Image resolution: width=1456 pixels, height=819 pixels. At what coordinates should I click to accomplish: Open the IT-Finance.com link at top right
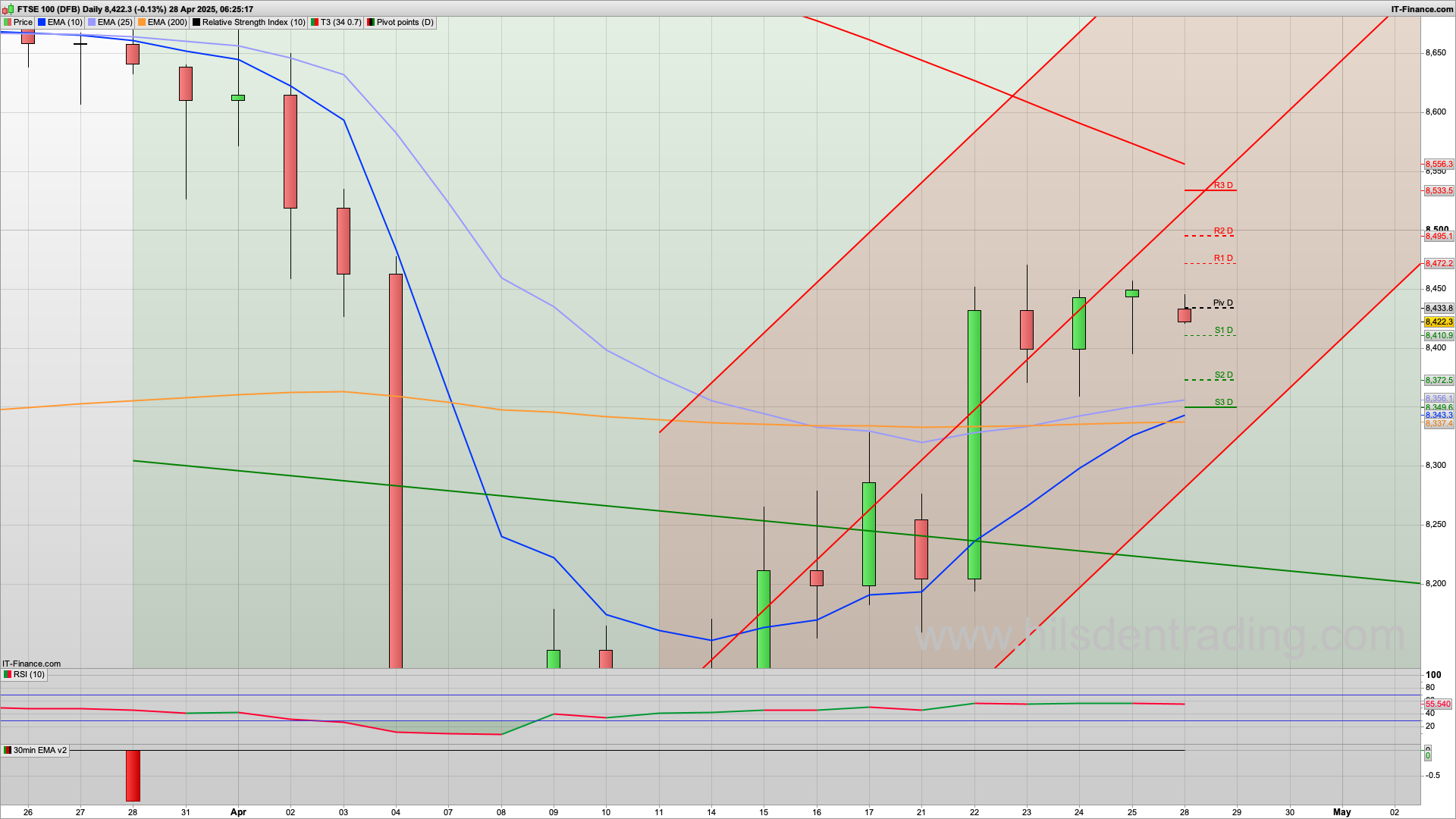pos(1422,9)
